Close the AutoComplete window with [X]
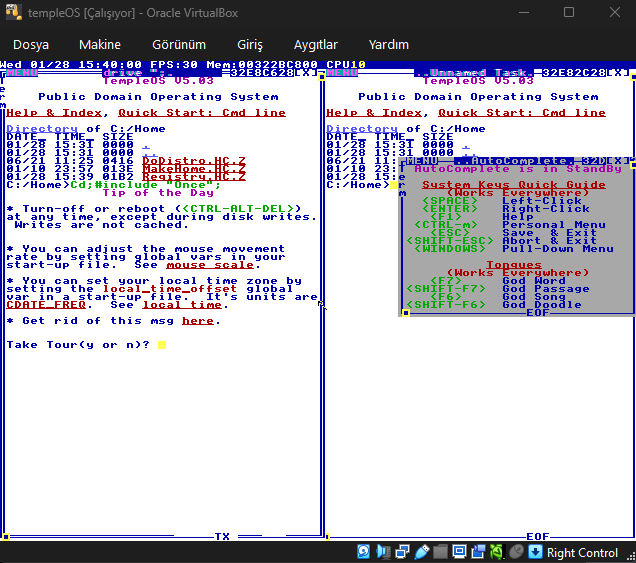The image size is (636, 563). (x=618, y=161)
